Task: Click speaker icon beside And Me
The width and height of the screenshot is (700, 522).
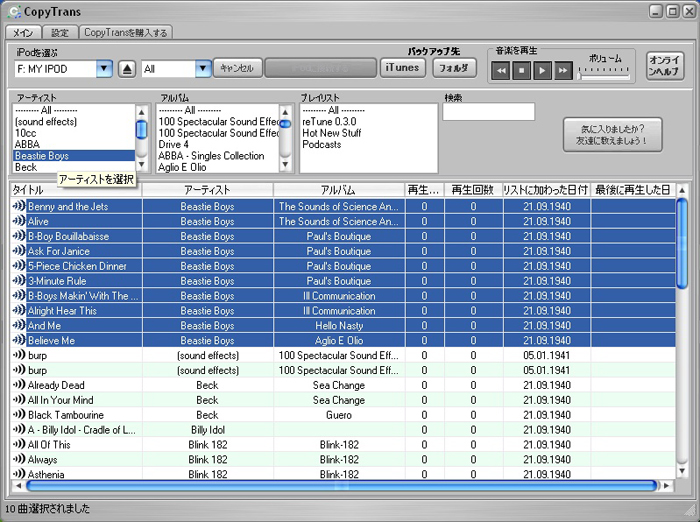Action: click(x=19, y=325)
